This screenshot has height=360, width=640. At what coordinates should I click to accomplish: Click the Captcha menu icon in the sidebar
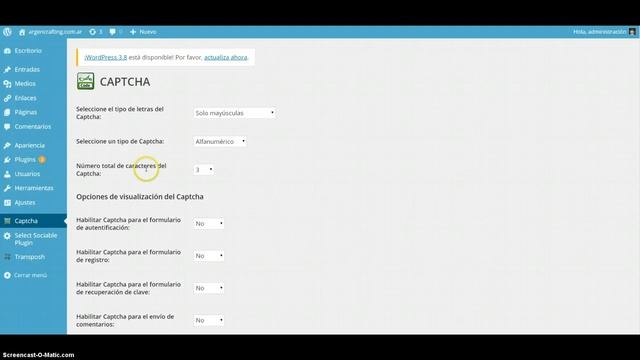click(x=7, y=221)
